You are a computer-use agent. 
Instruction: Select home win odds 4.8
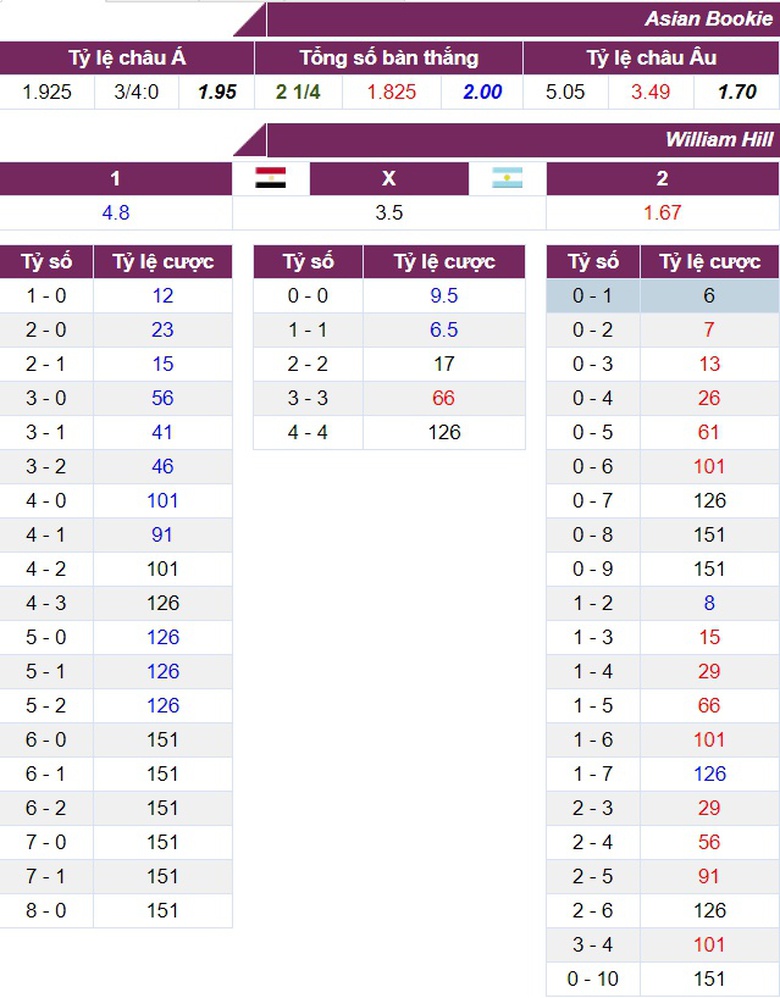click(116, 213)
